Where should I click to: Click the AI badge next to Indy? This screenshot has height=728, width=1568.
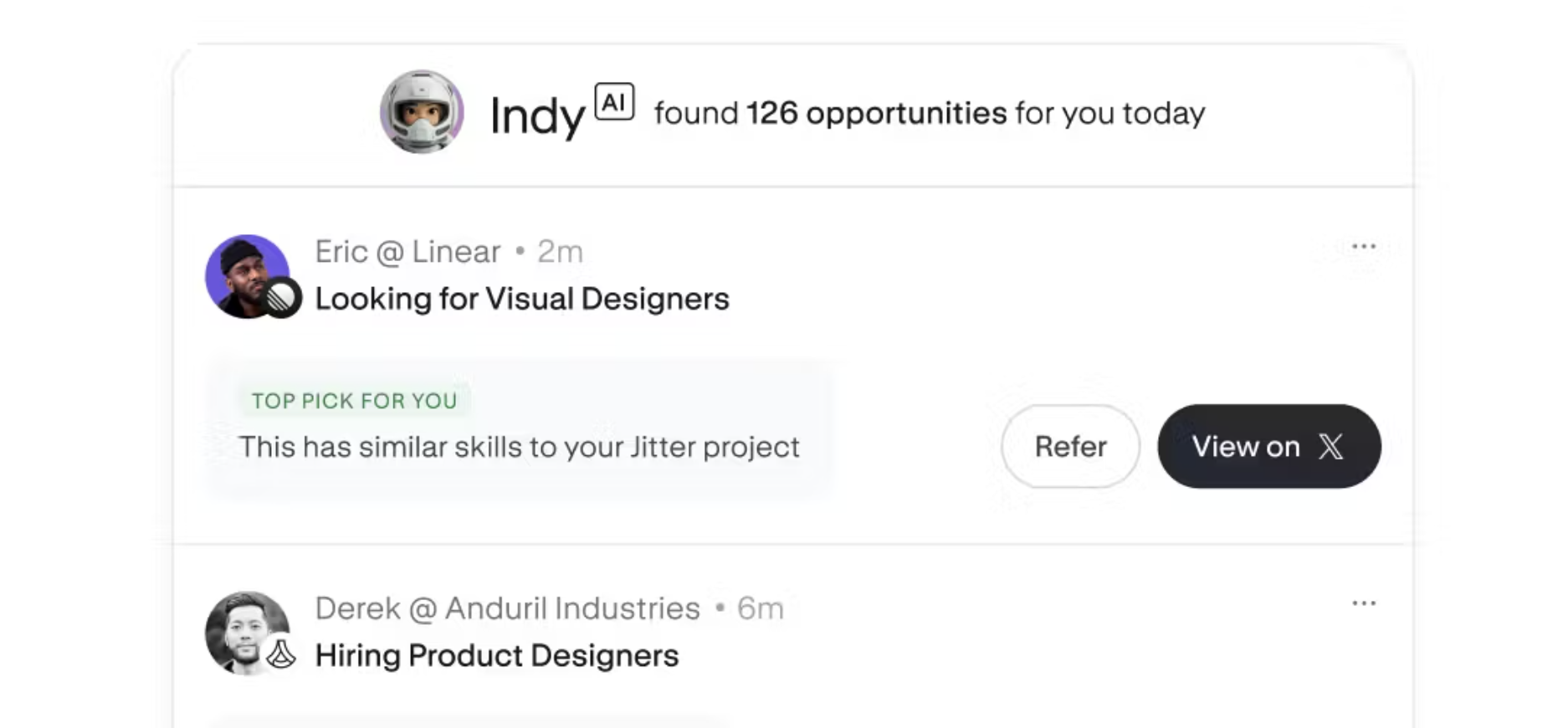[x=614, y=102]
